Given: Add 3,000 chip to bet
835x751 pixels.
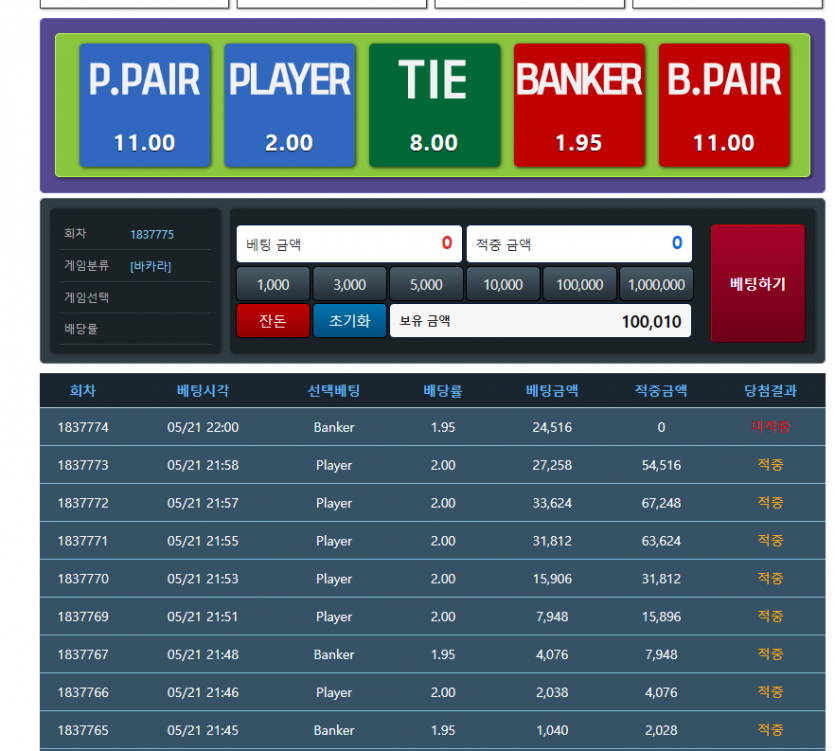Looking at the screenshot, I should coord(349,284).
